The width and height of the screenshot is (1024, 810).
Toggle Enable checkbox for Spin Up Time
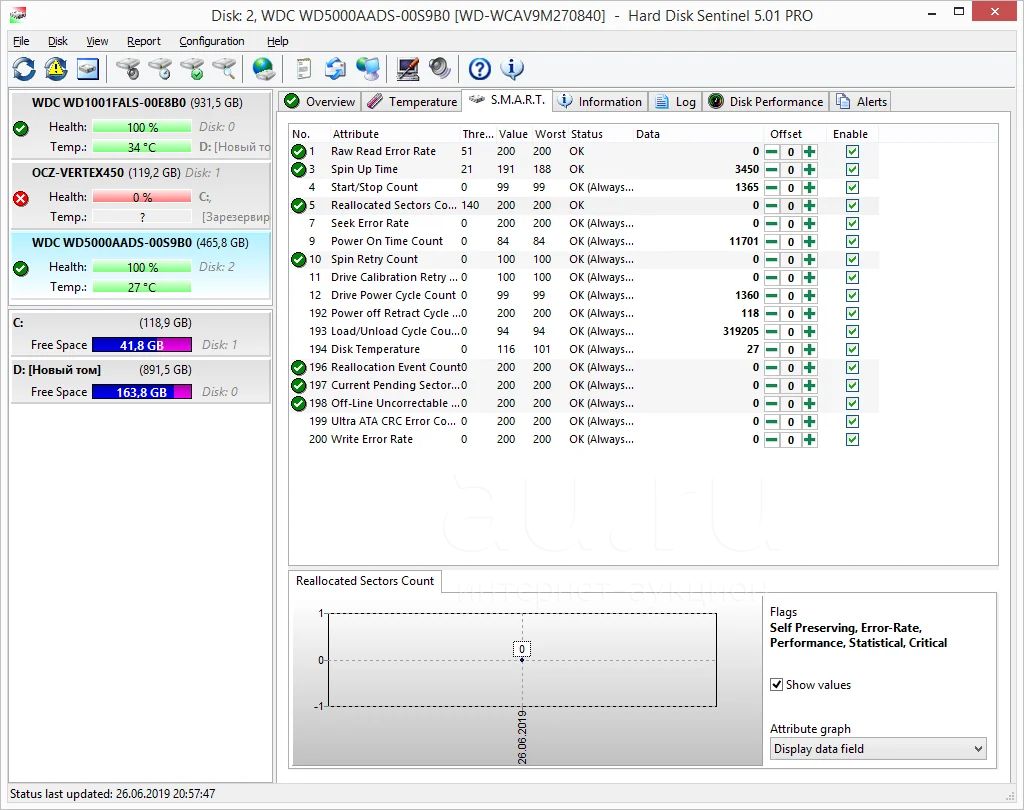(x=852, y=170)
